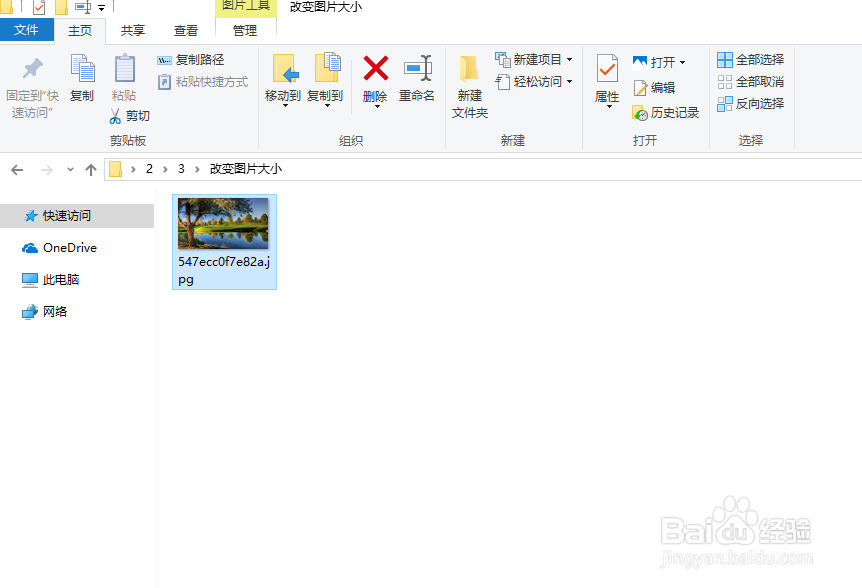The height and width of the screenshot is (588, 862).
Task: Expand dropdown arrow beside 打开
Action: coord(682,63)
